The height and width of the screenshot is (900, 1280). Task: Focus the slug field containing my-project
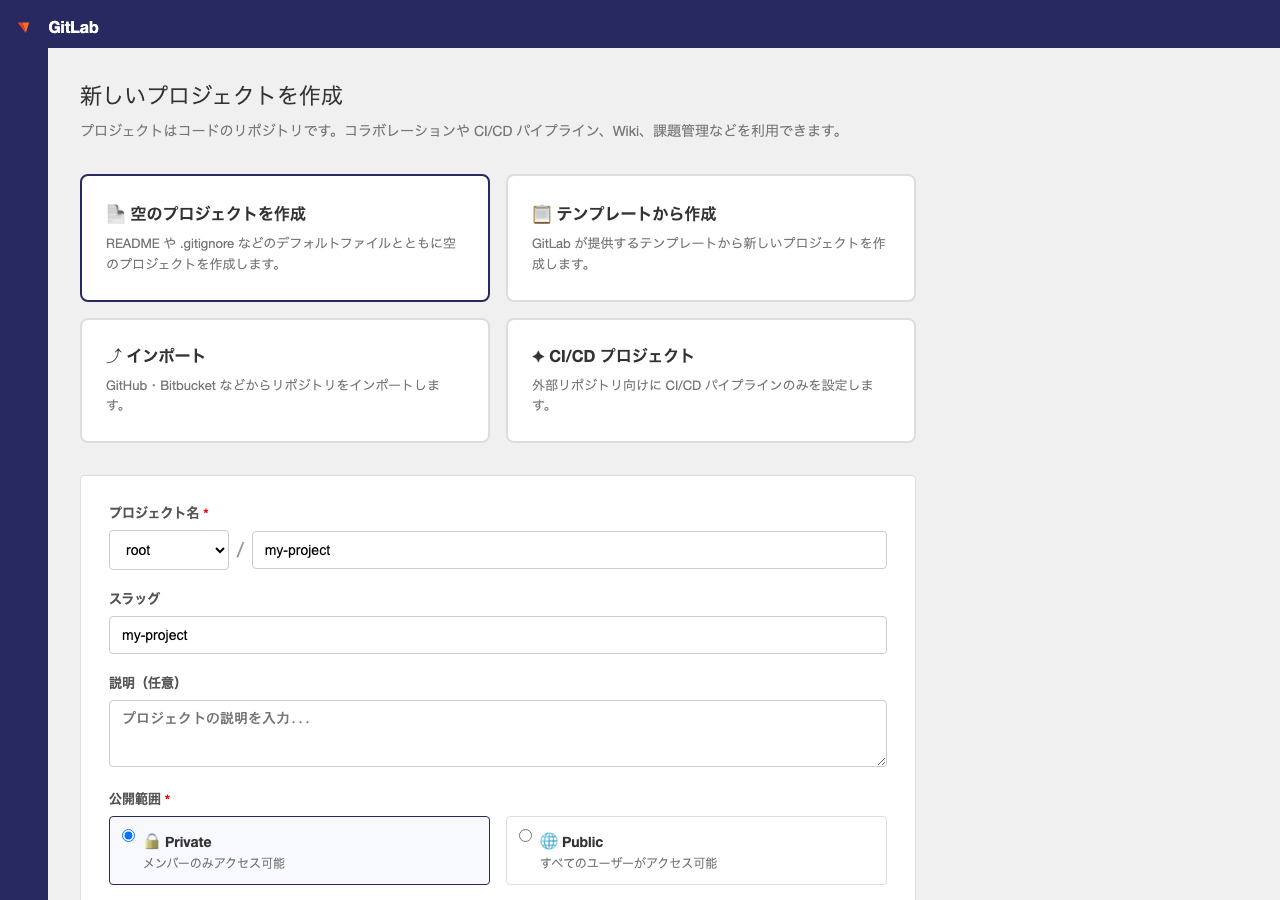(x=498, y=635)
